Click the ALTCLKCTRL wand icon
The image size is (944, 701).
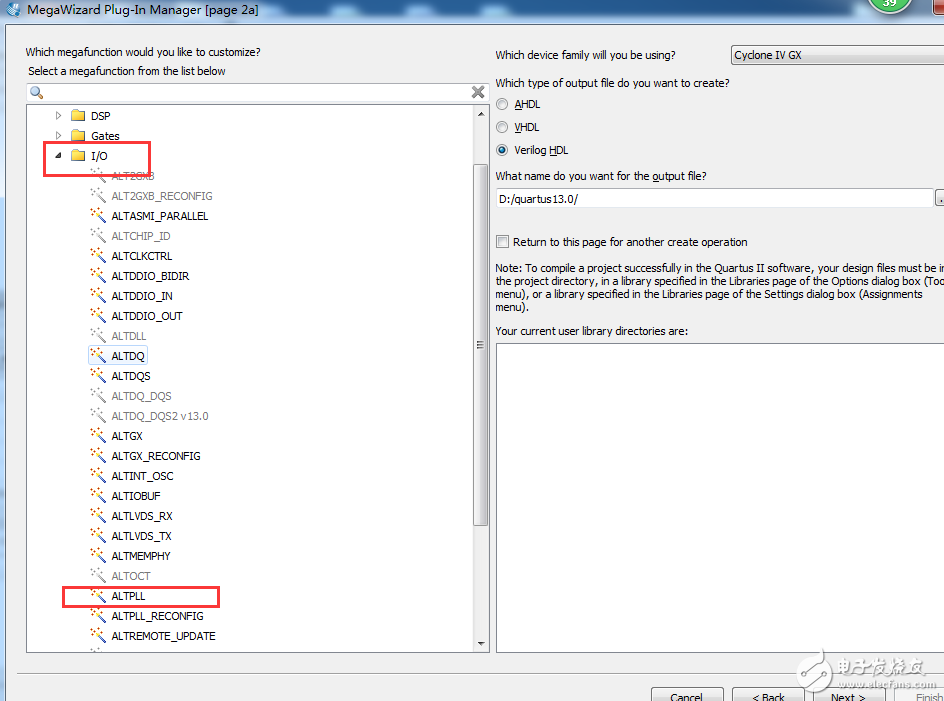(98, 255)
